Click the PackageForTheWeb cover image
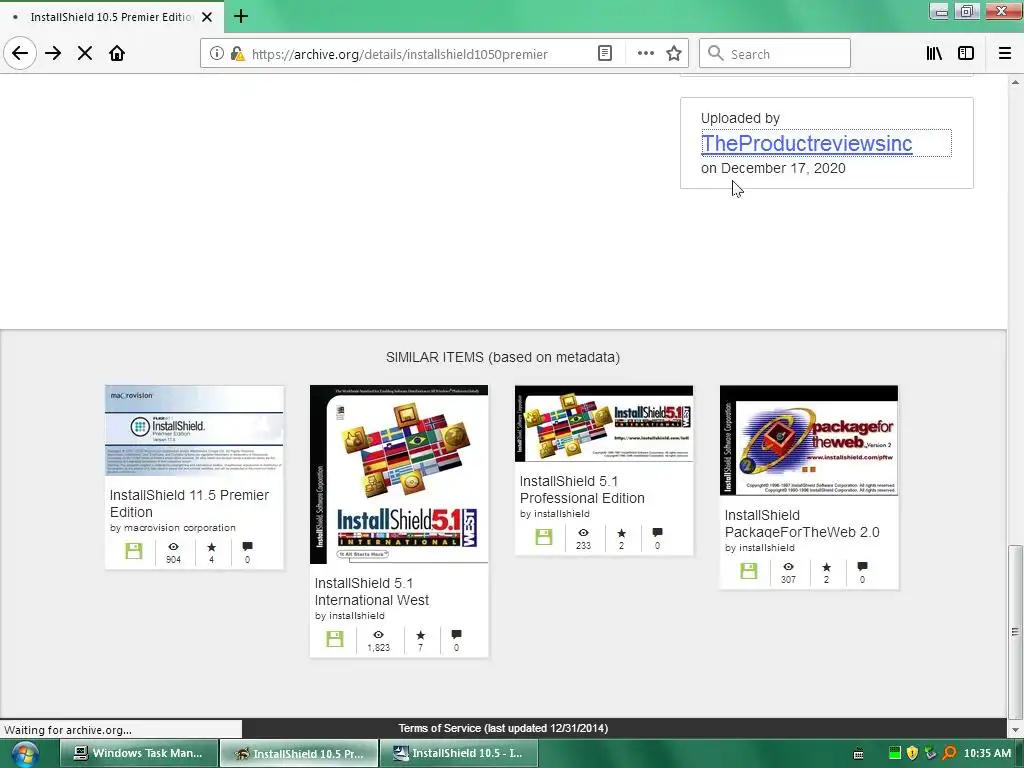The image size is (1024, 768). tap(809, 440)
